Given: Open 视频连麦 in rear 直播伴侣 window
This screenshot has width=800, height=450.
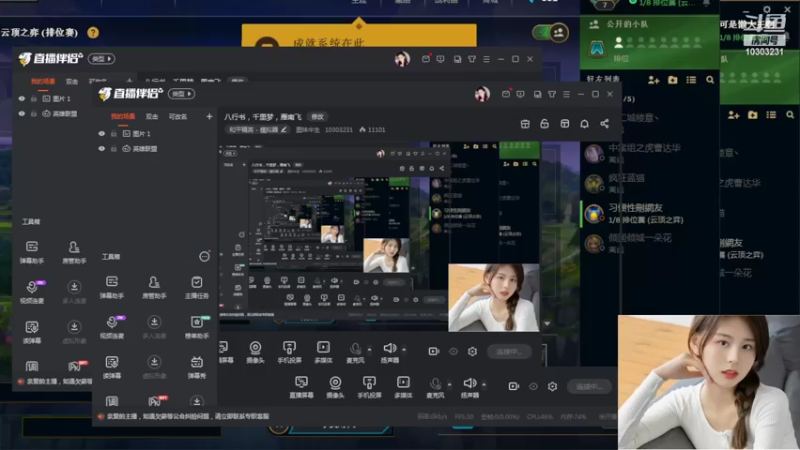Looking at the screenshot, I should pos(32,291).
